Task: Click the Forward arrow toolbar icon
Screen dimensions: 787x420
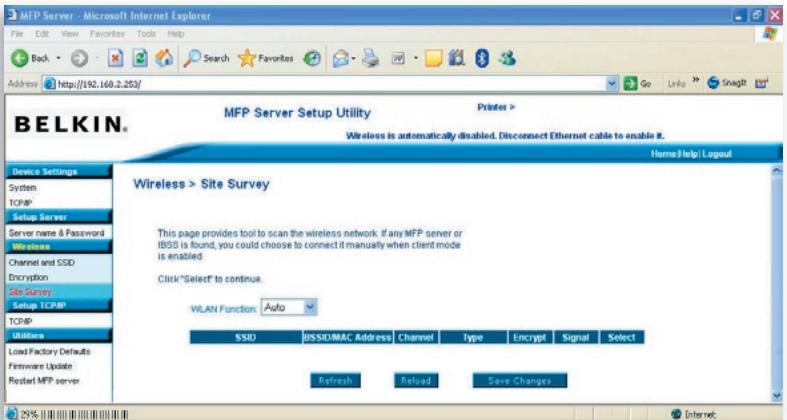Action: click(79, 59)
